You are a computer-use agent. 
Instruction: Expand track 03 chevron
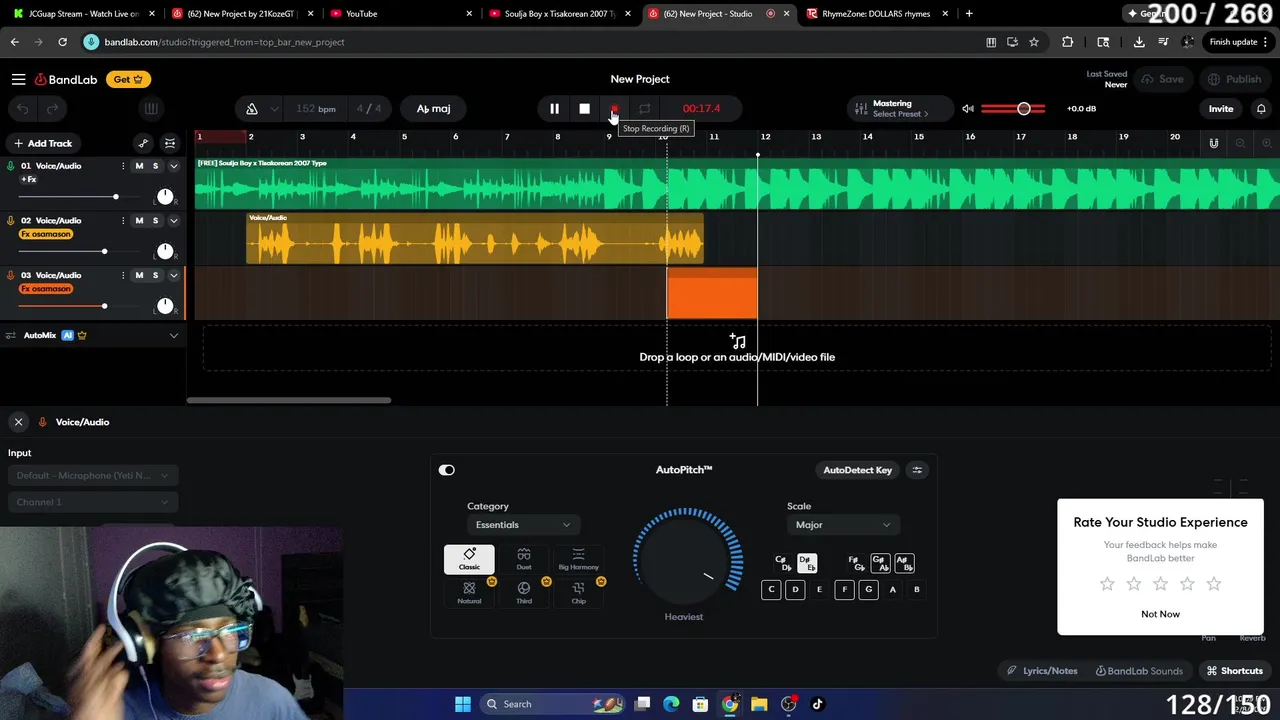(174, 276)
